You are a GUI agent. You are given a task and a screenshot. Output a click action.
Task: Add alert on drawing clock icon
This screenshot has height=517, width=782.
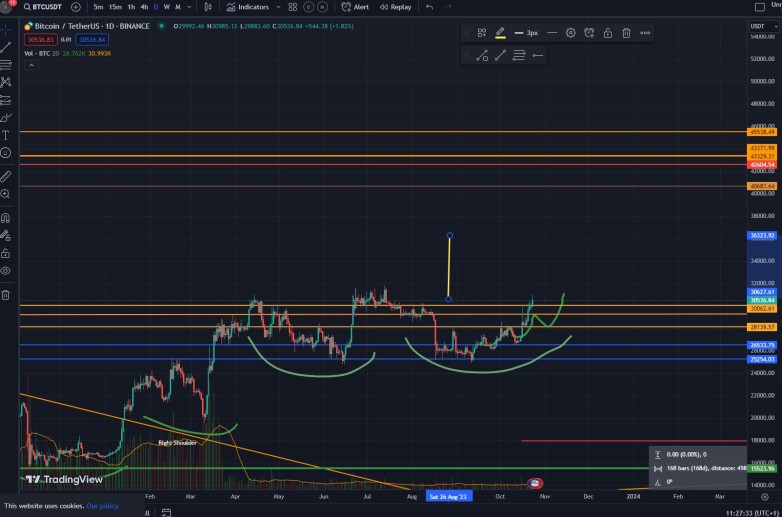pyautogui.click(x=589, y=33)
